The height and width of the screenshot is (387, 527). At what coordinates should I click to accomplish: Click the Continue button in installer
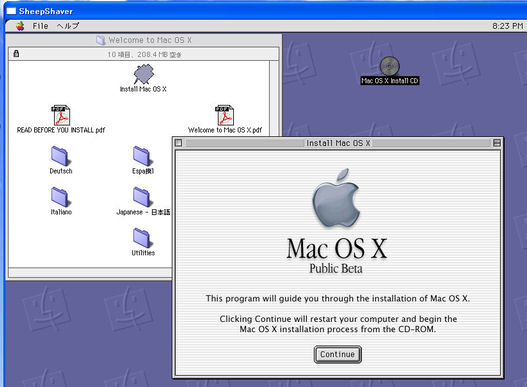click(338, 354)
